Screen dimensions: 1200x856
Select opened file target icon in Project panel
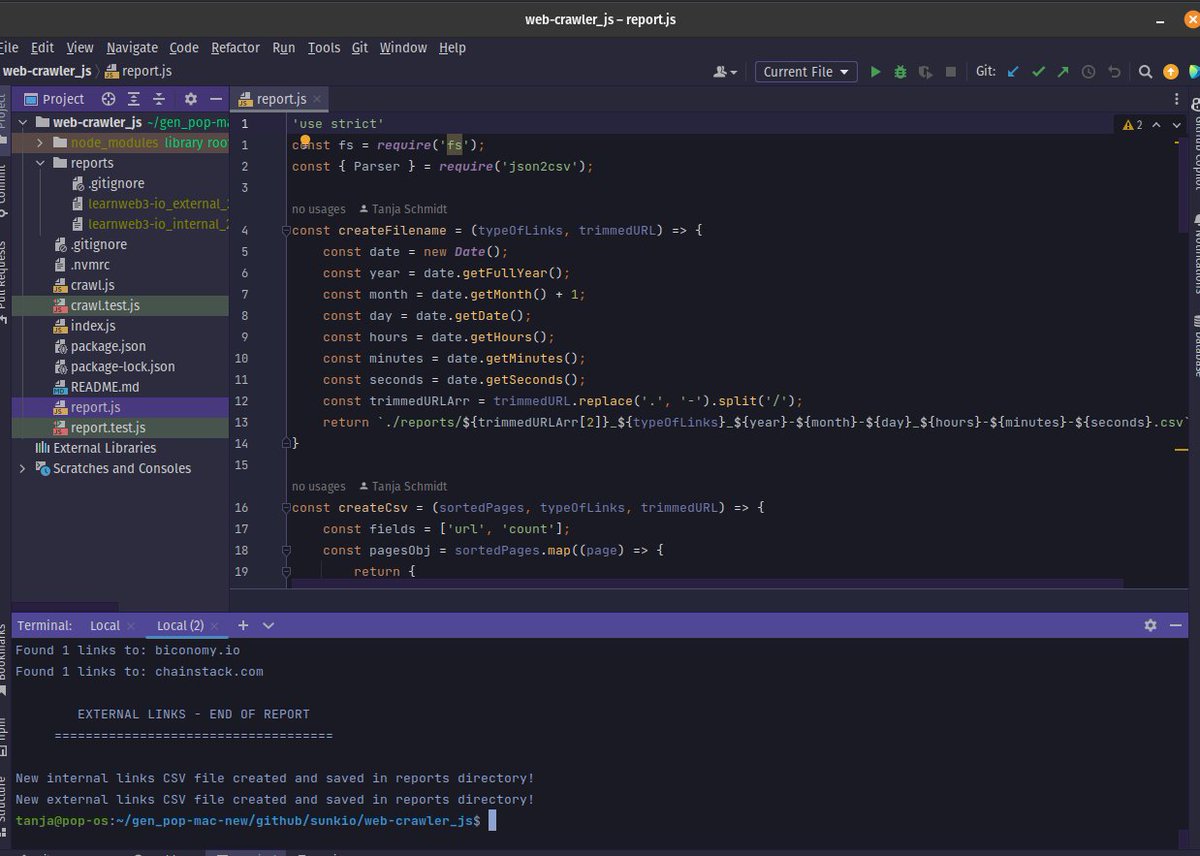[108, 99]
